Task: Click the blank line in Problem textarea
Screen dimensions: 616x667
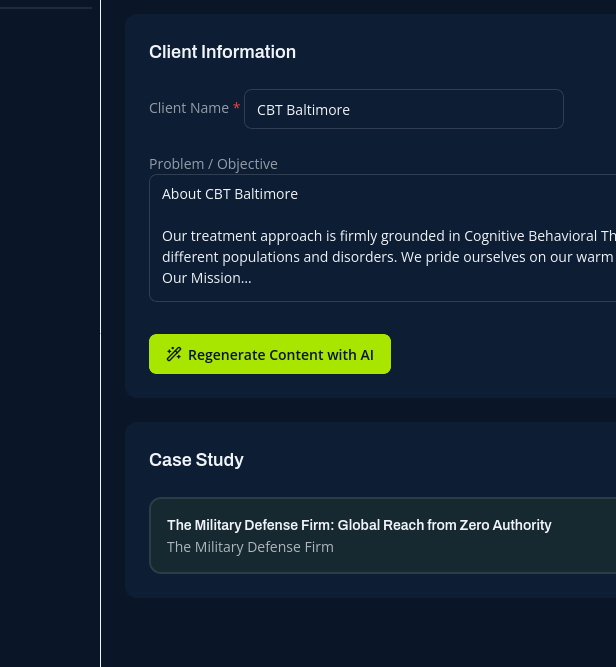Action: (x=380, y=215)
